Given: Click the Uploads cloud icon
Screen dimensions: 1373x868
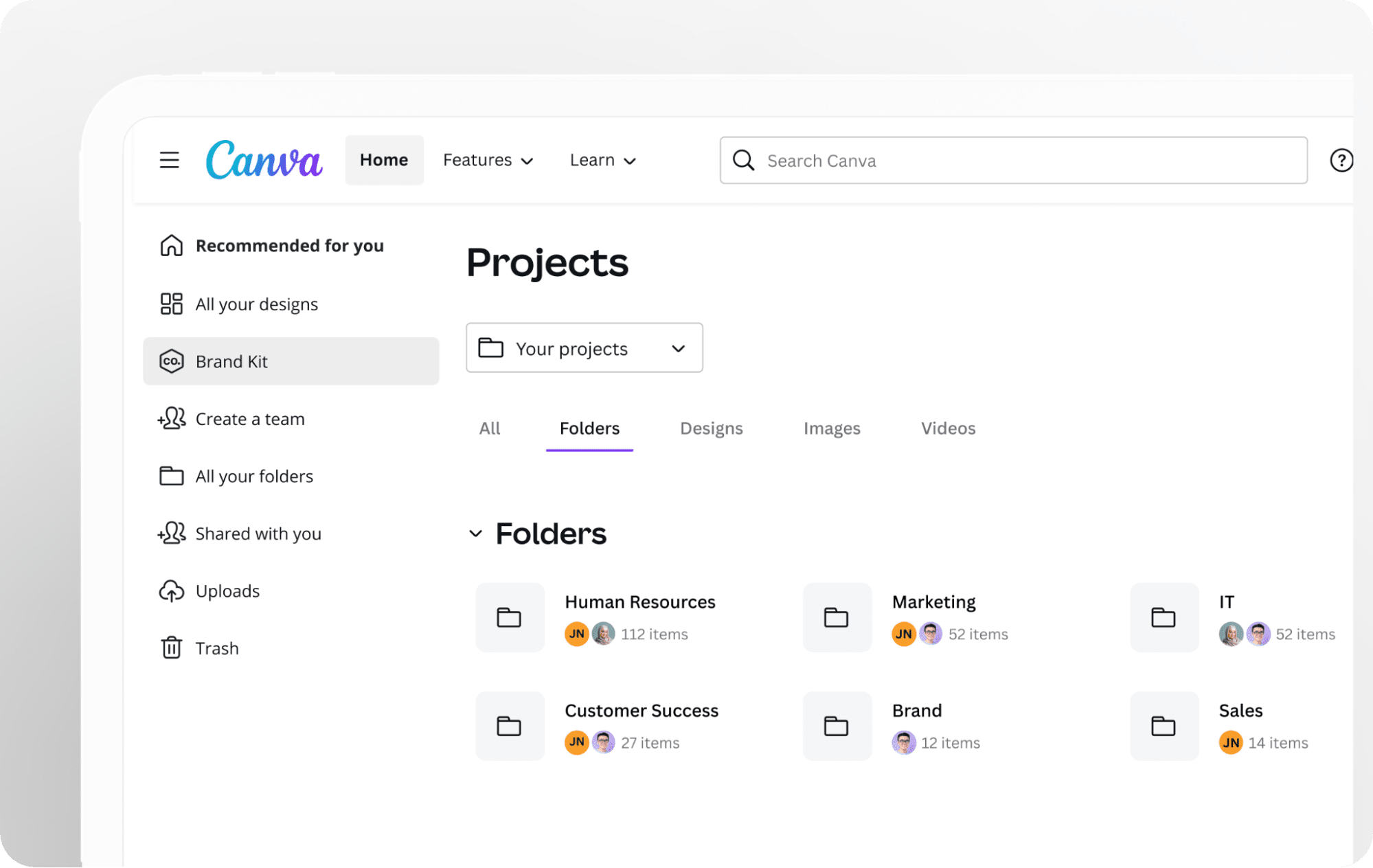Looking at the screenshot, I should click(170, 591).
